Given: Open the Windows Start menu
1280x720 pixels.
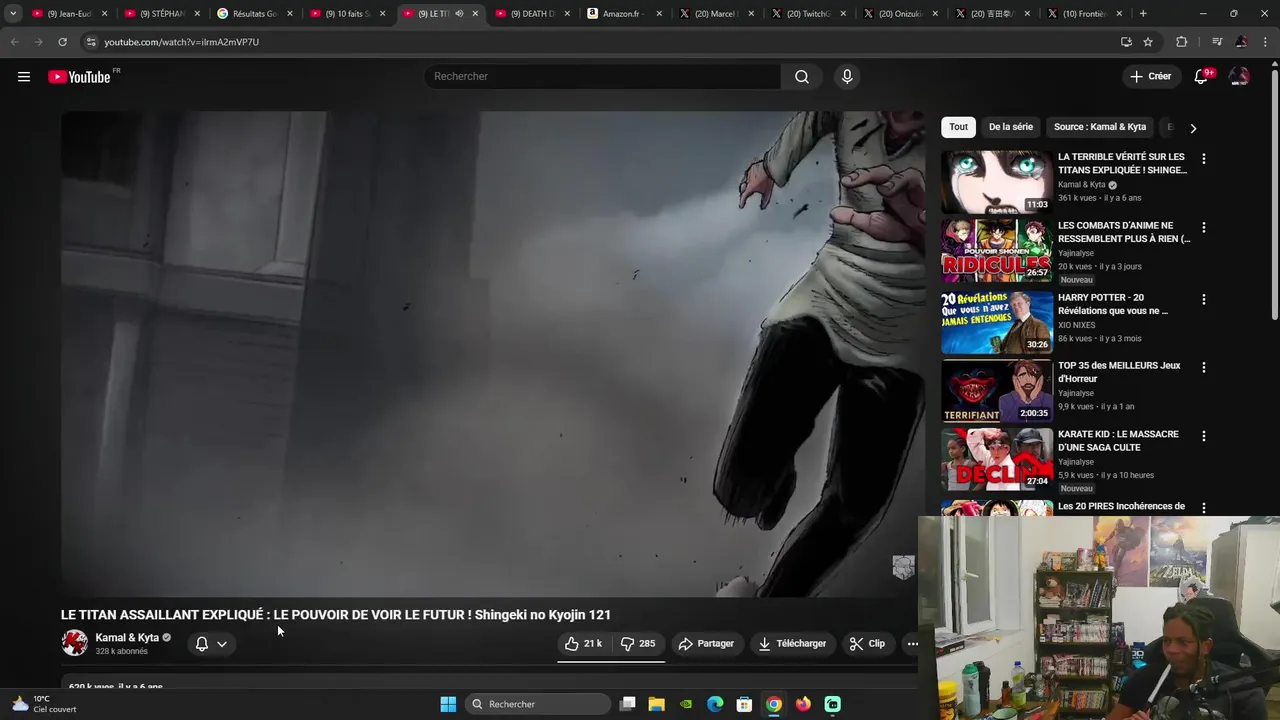Looking at the screenshot, I should (x=448, y=704).
